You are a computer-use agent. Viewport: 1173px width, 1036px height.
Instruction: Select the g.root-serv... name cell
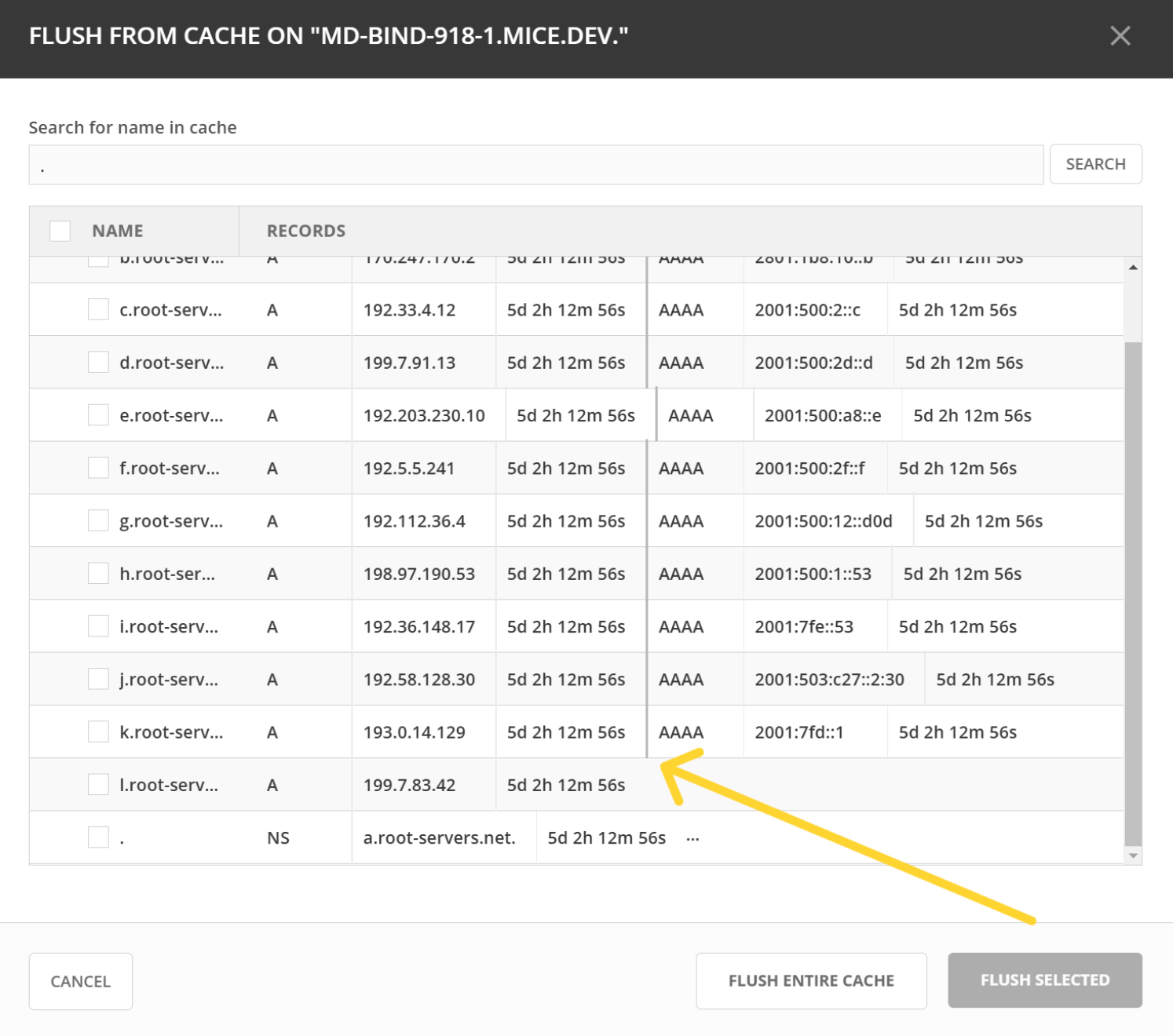[171, 521]
